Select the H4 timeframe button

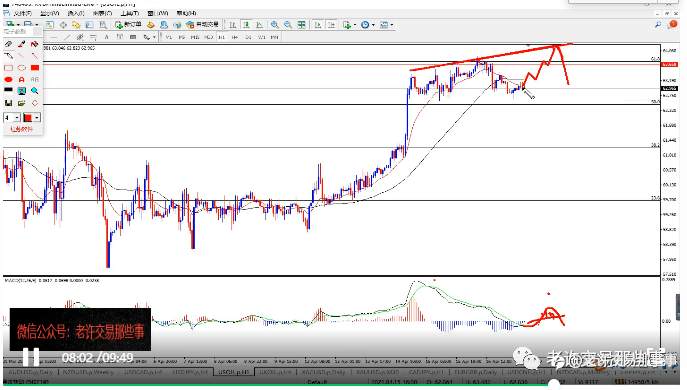tap(235, 37)
